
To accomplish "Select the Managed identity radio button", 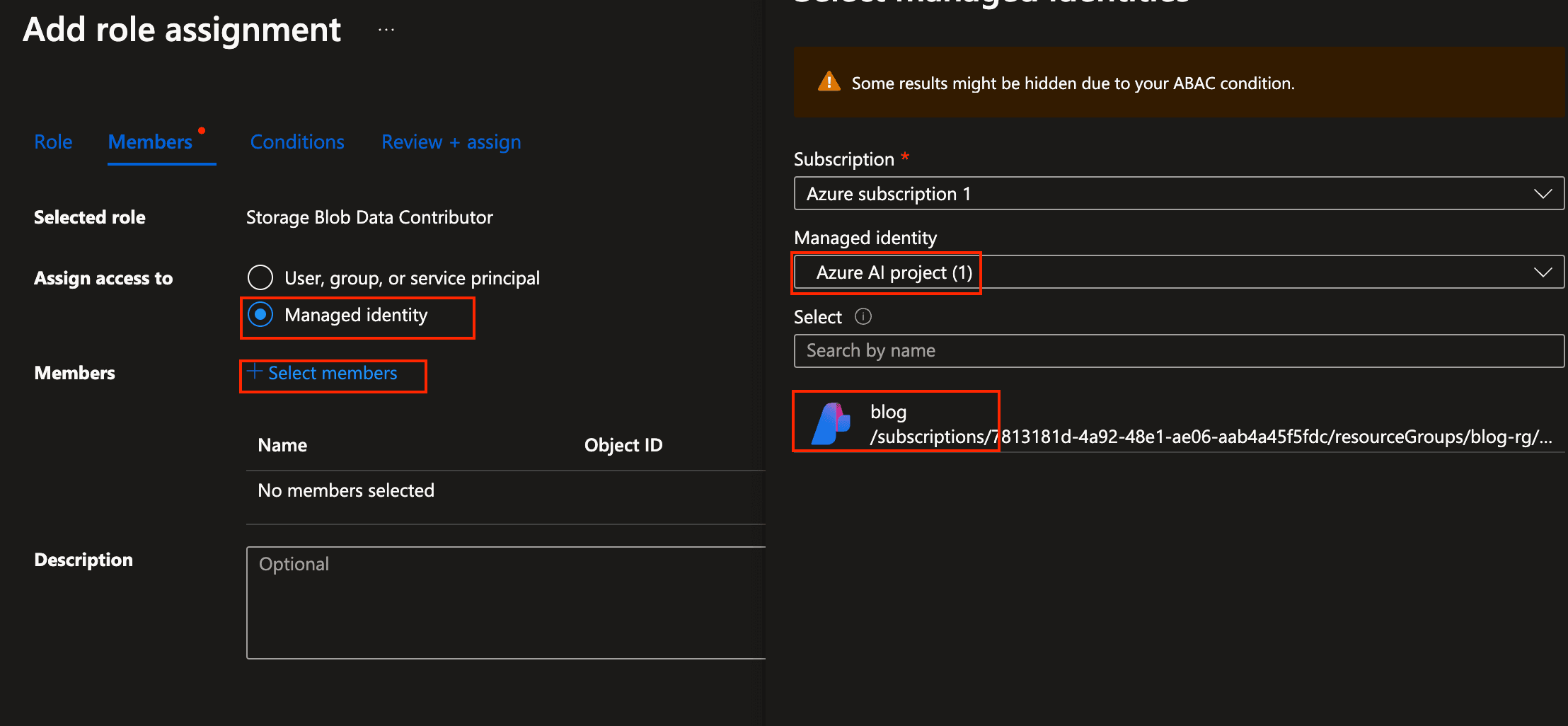I will pos(260,314).
